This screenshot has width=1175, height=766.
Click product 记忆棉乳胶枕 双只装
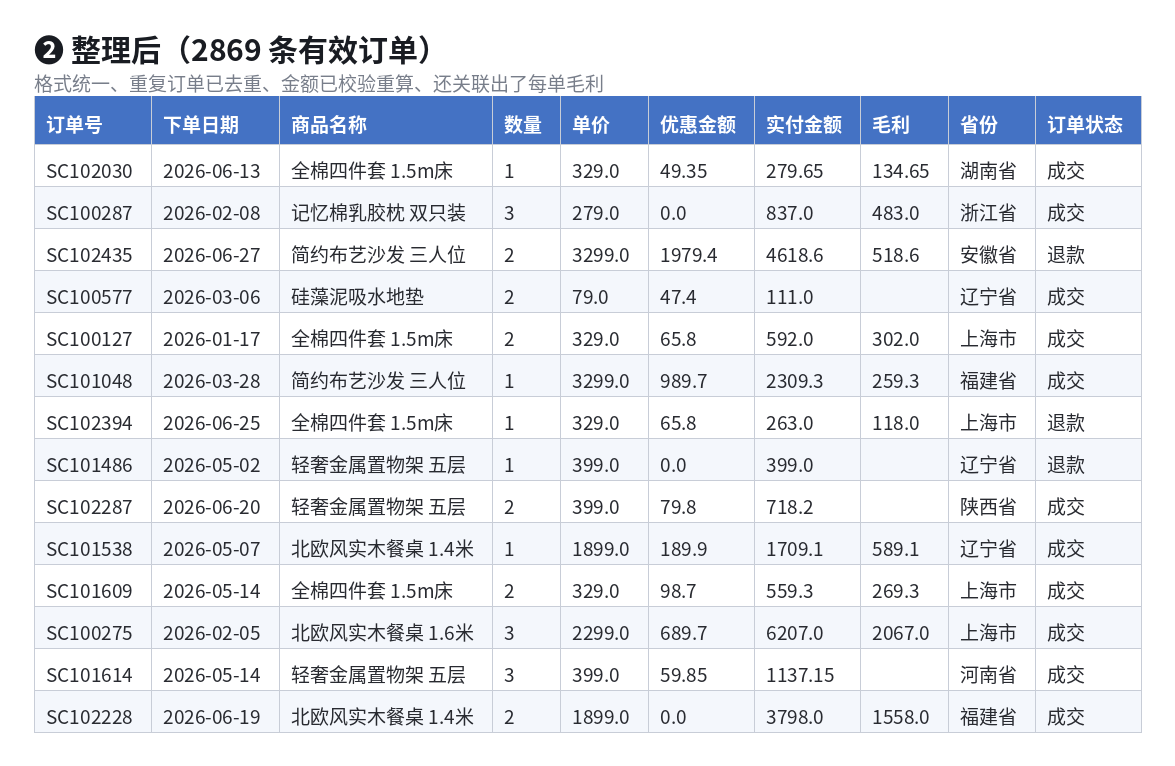378,214
